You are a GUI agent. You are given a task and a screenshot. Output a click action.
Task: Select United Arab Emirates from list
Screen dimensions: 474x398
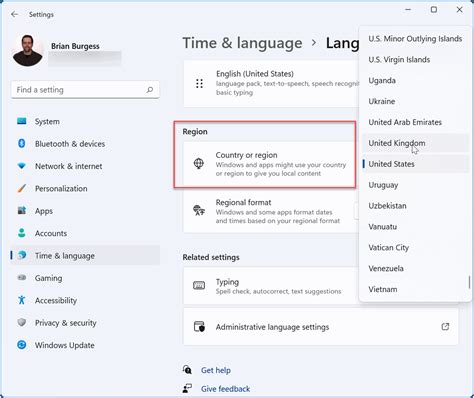point(415,122)
